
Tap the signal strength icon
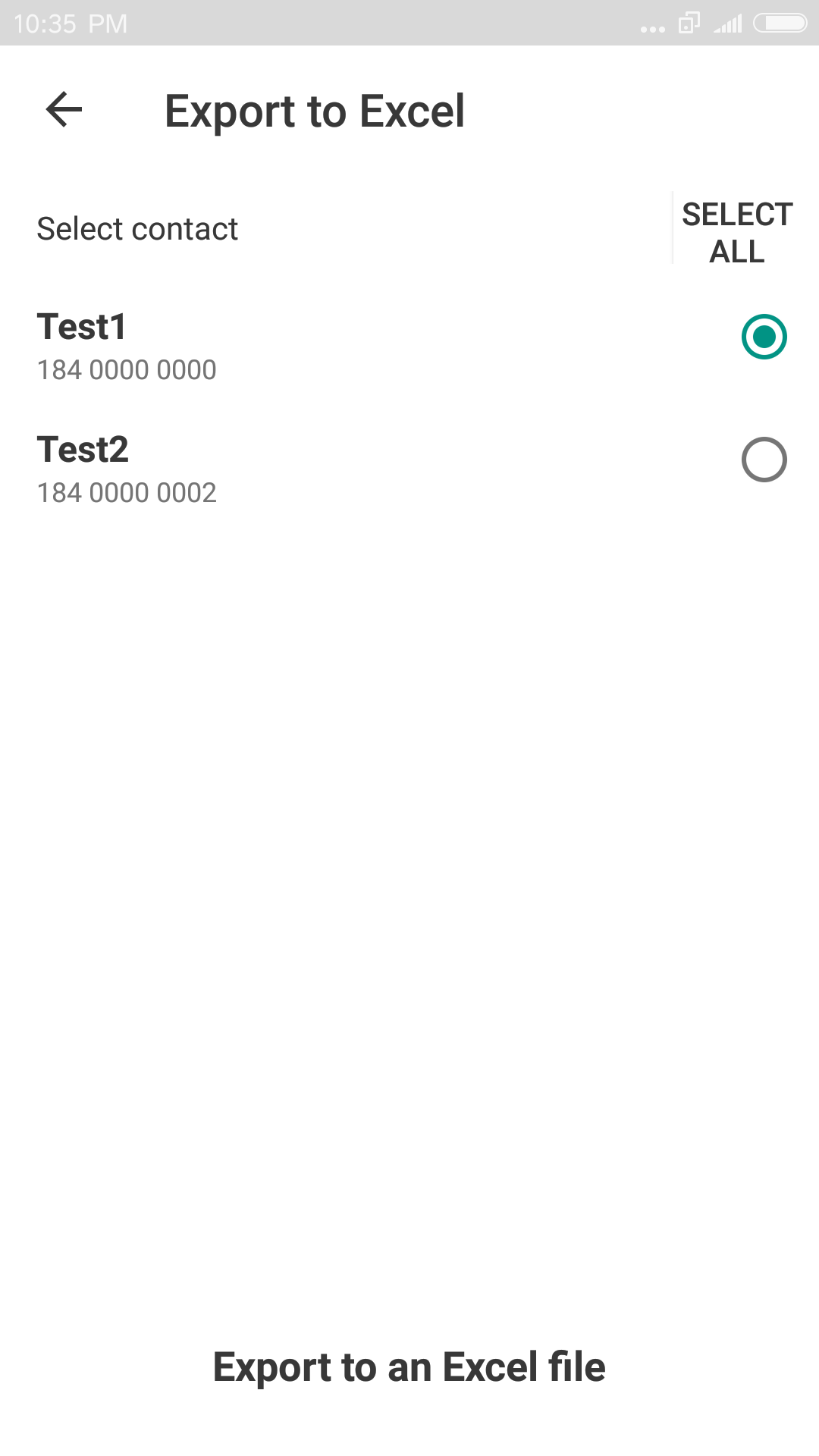pyautogui.click(x=728, y=25)
